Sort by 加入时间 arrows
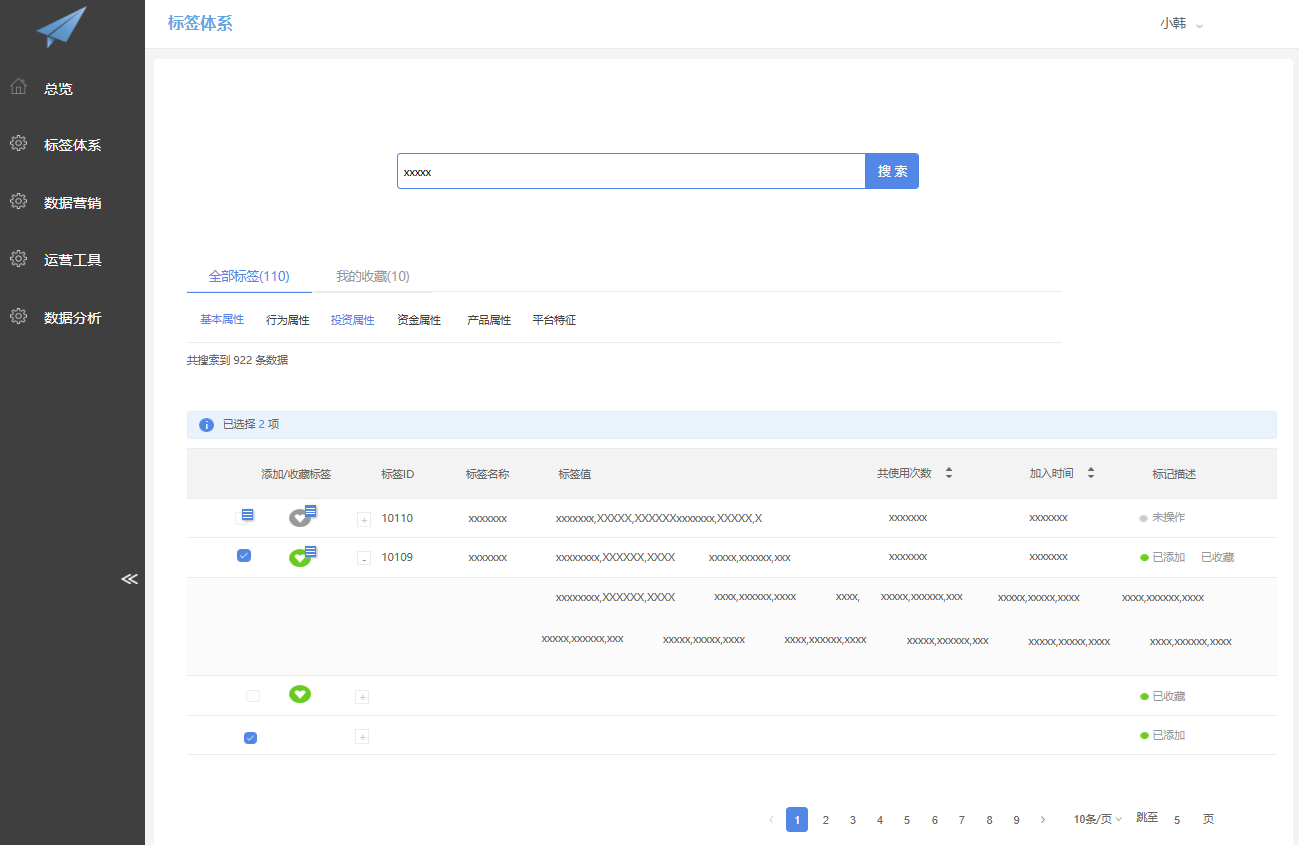 click(1091, 473)
